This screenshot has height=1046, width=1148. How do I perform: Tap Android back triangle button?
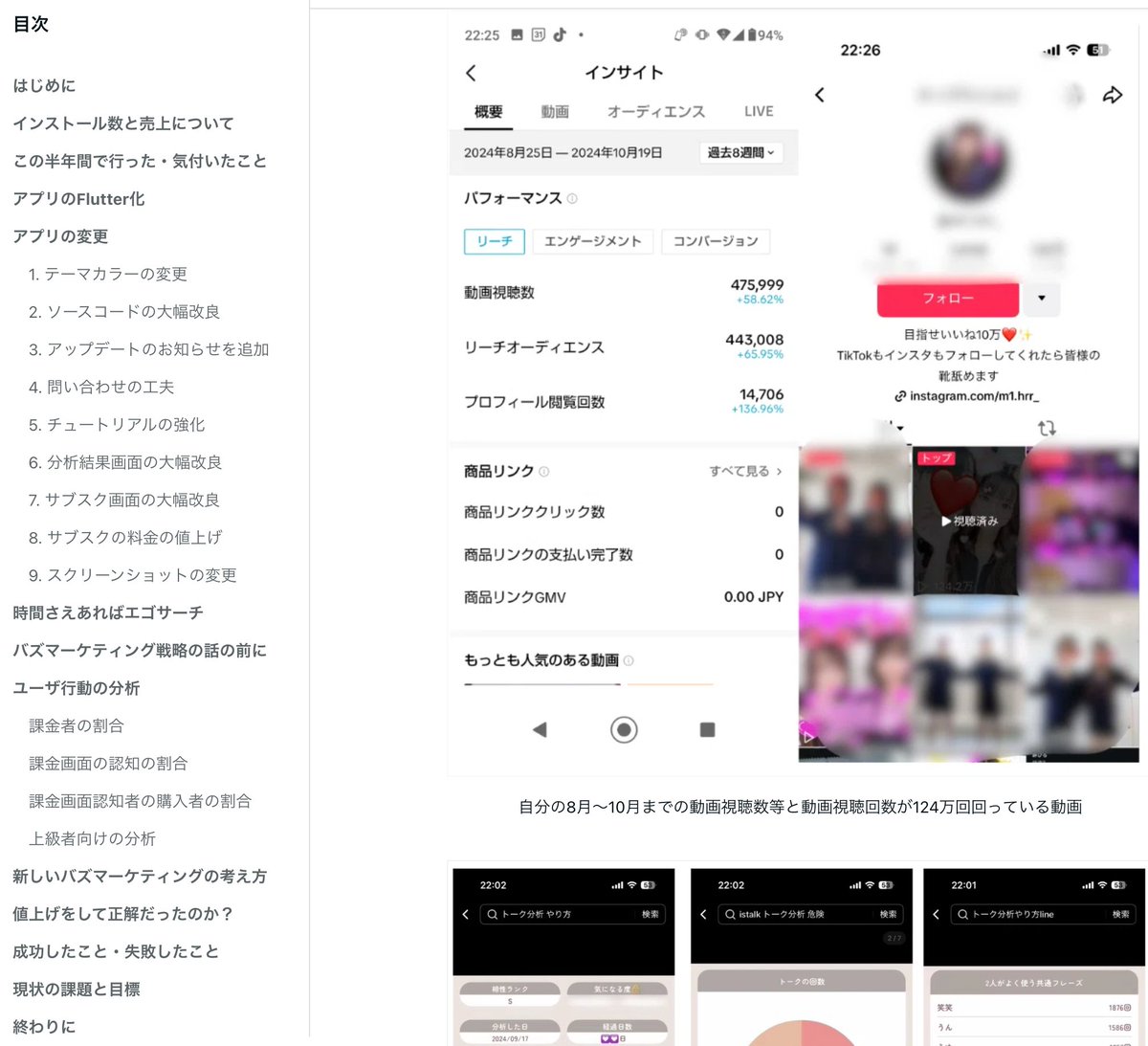click(540, 730)
